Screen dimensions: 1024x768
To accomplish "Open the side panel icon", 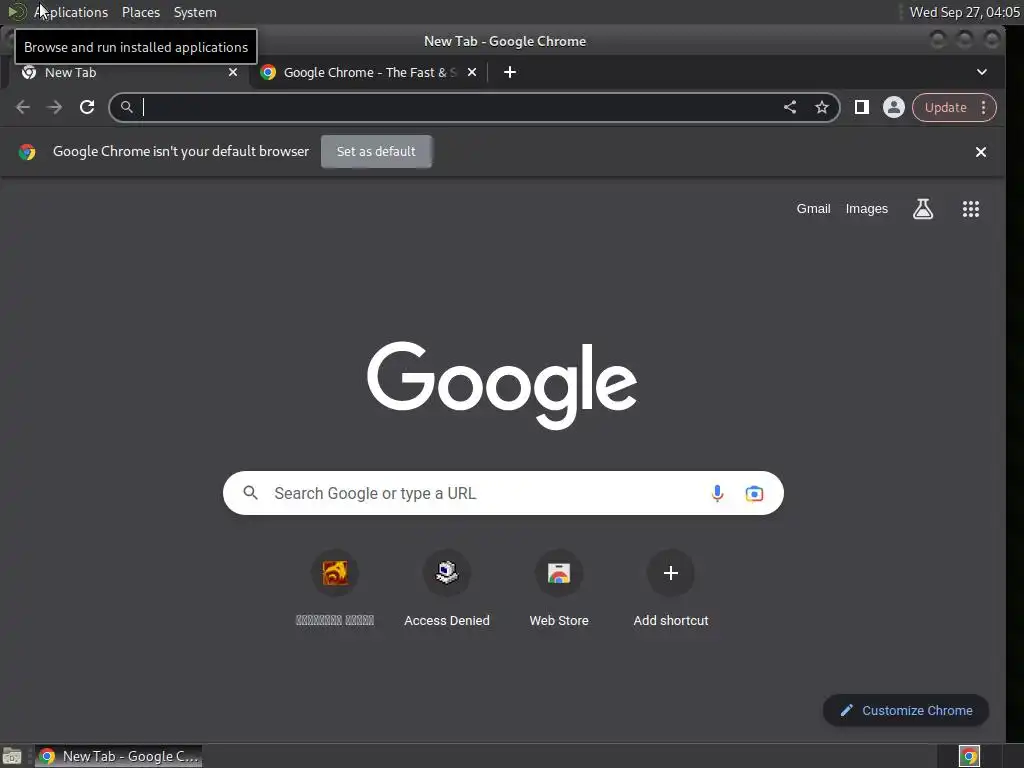I will point(861,107).
